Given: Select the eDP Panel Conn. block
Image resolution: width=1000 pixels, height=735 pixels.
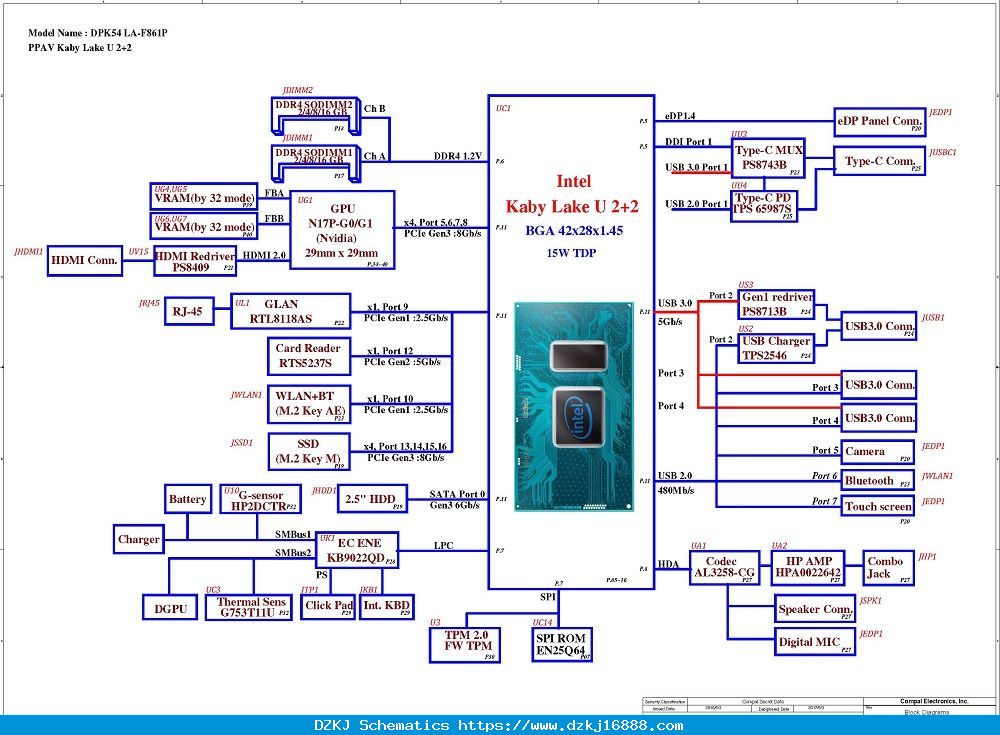Looking at the screenshot, I should pos(879,122).
